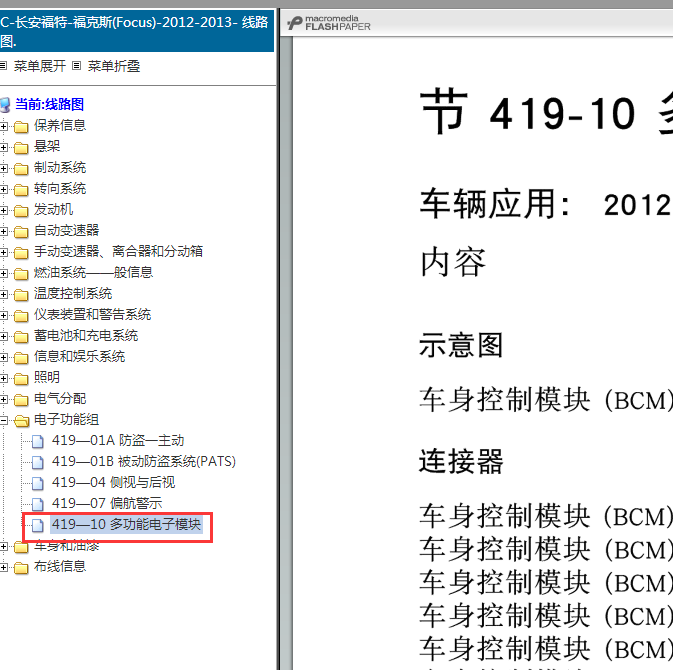The width and height of the screenshot is (673, 670).
Task: Click the 菜单折叠 list icon
Action: [76, 66]
